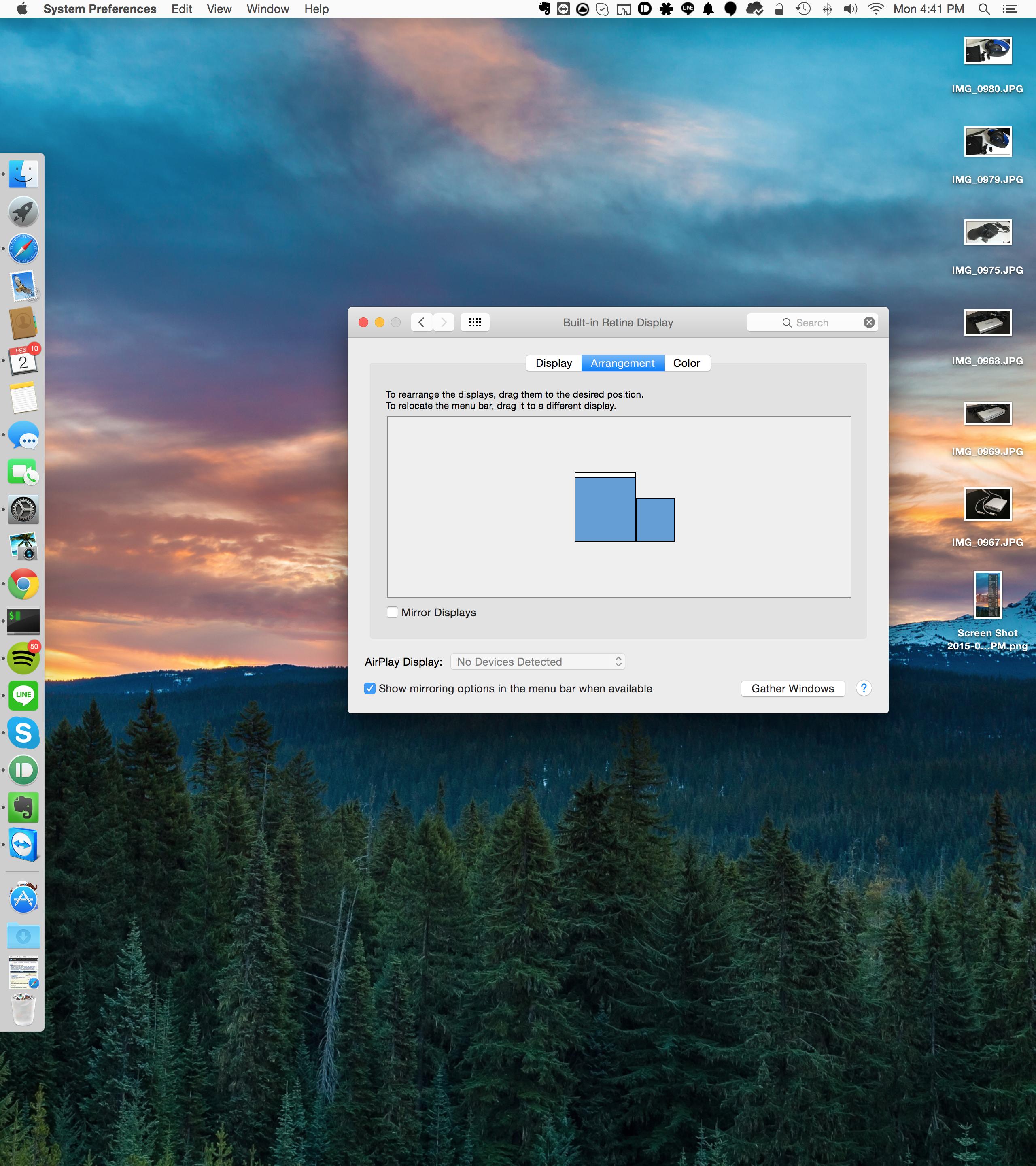
Task: Click the help question mark button
Action: (864, 689)
